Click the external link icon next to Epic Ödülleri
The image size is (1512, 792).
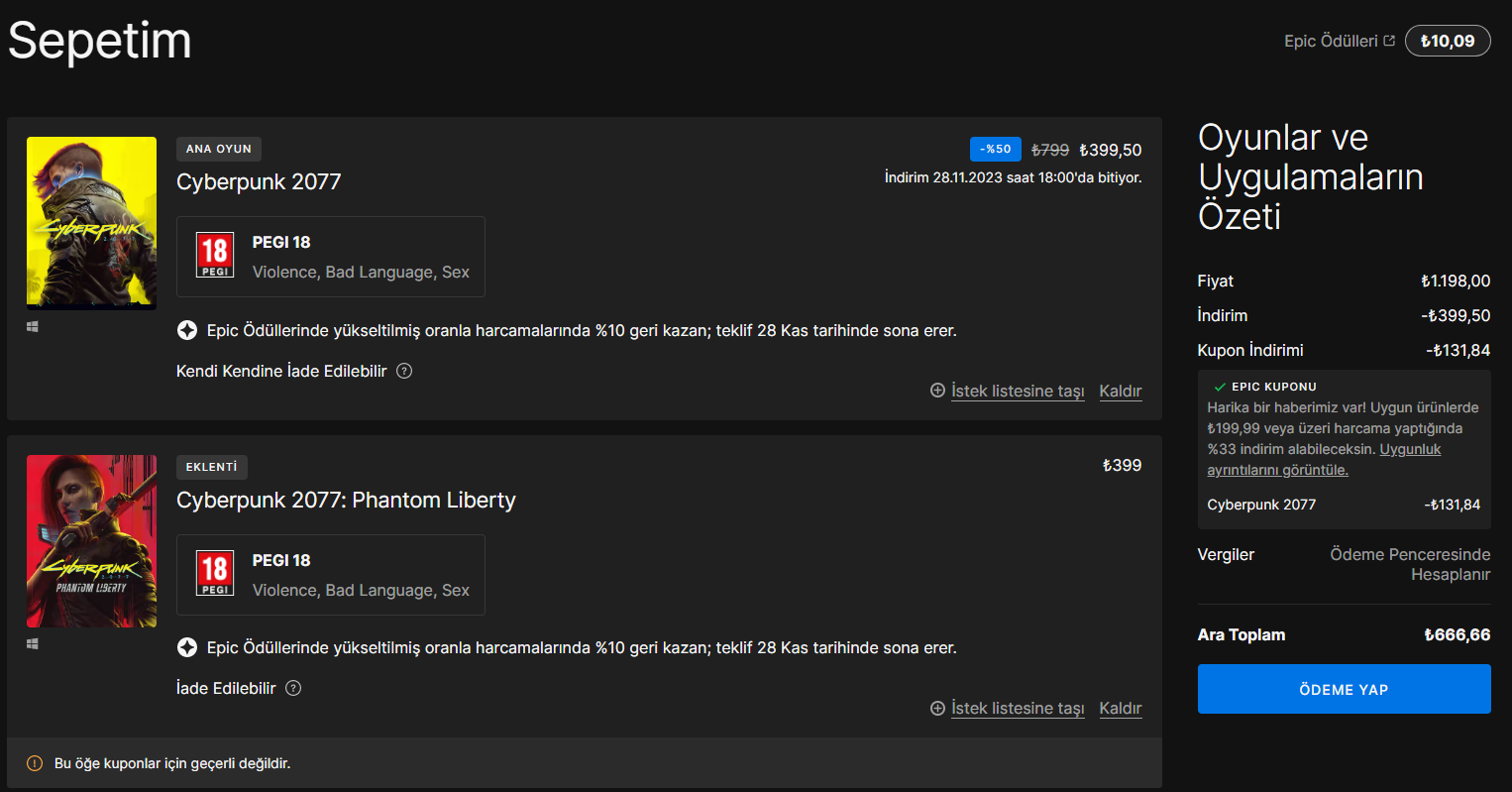(1389, 41)
